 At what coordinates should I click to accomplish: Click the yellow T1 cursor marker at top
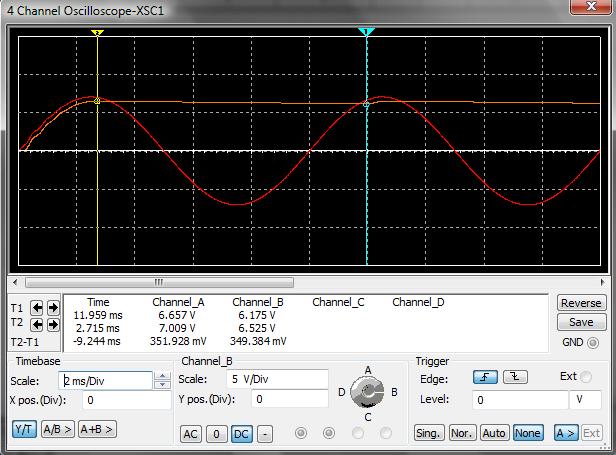97,33
